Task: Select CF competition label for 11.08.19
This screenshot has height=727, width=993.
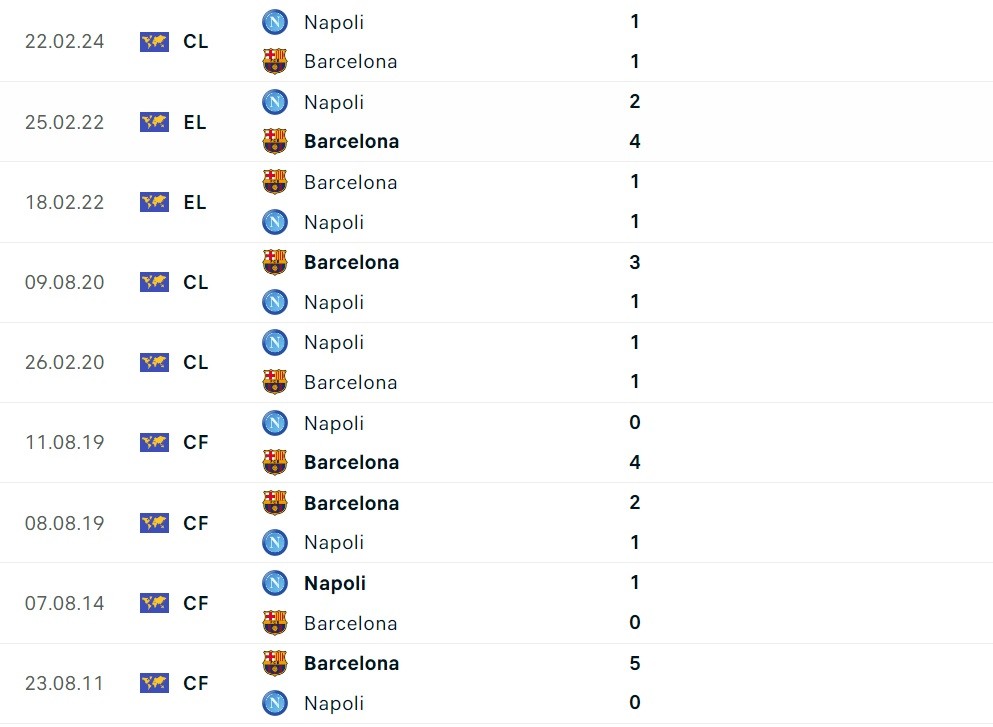Action: click(x=196, y=442)
